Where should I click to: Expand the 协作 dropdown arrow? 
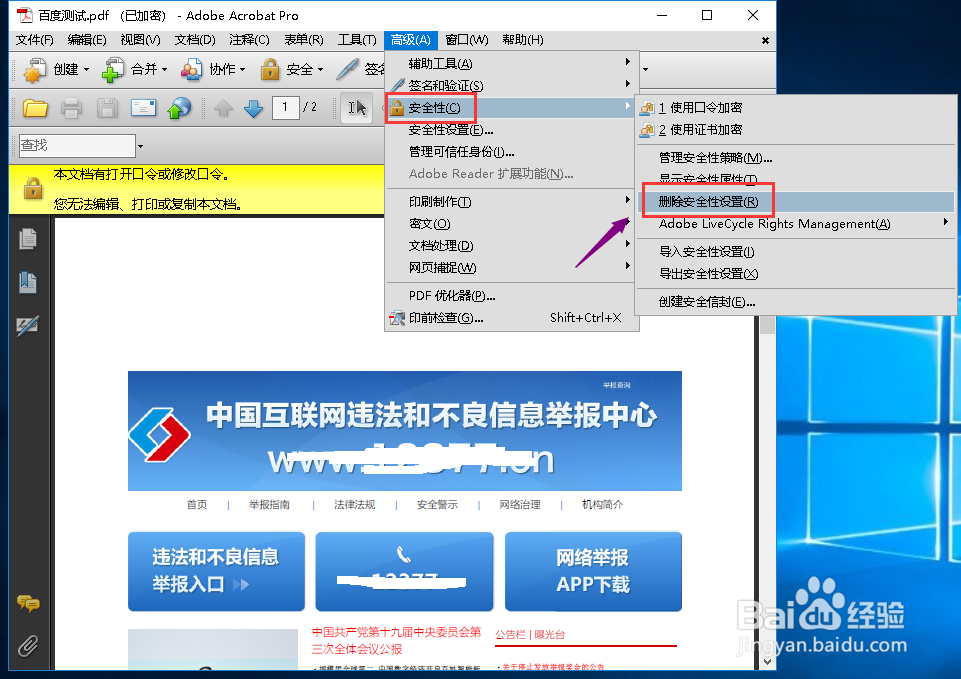[x=243, y=70]
